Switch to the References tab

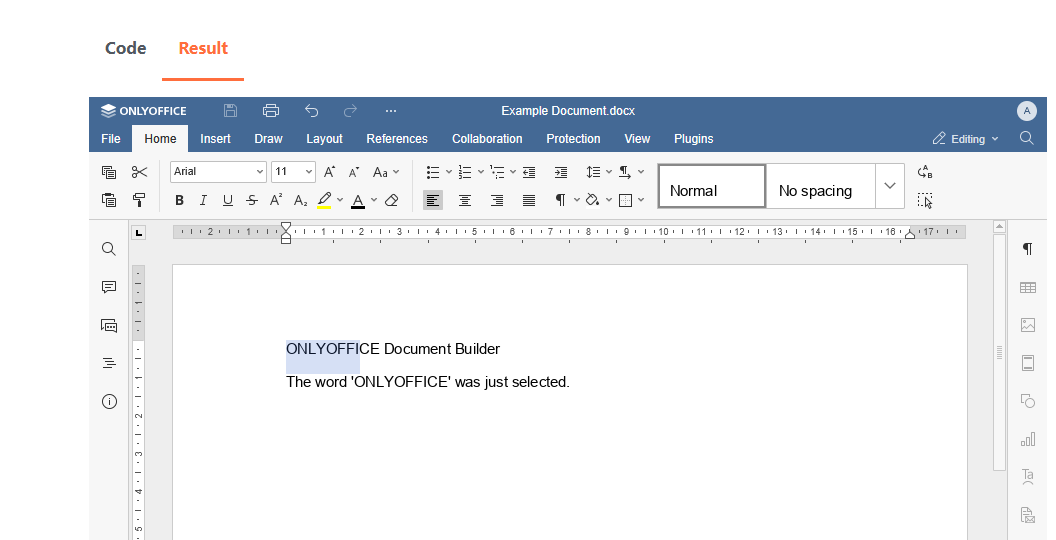click(x=397, y=139)
